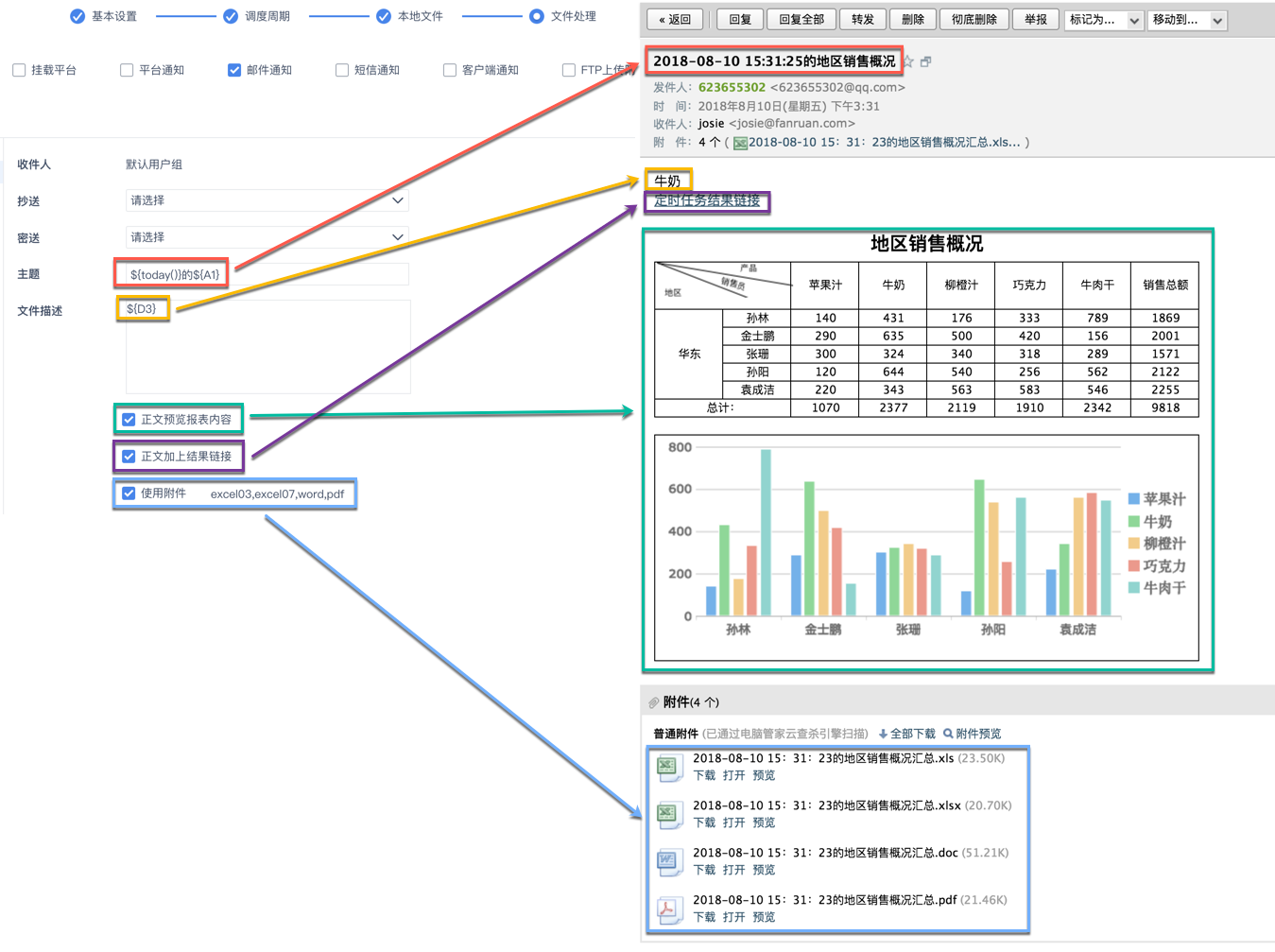The height and width of the screenshot is (952, 1275).
Task: Enable the 平台通知 checkbox
Action: pyautogui.click(x=127, y=70)
